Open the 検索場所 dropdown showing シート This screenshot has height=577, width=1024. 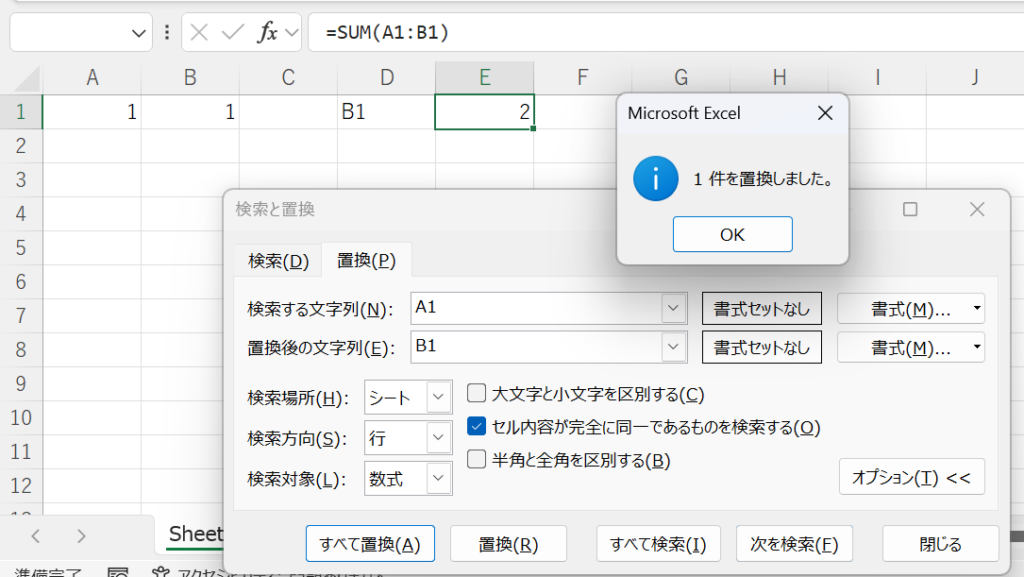(x=438, y=397)
